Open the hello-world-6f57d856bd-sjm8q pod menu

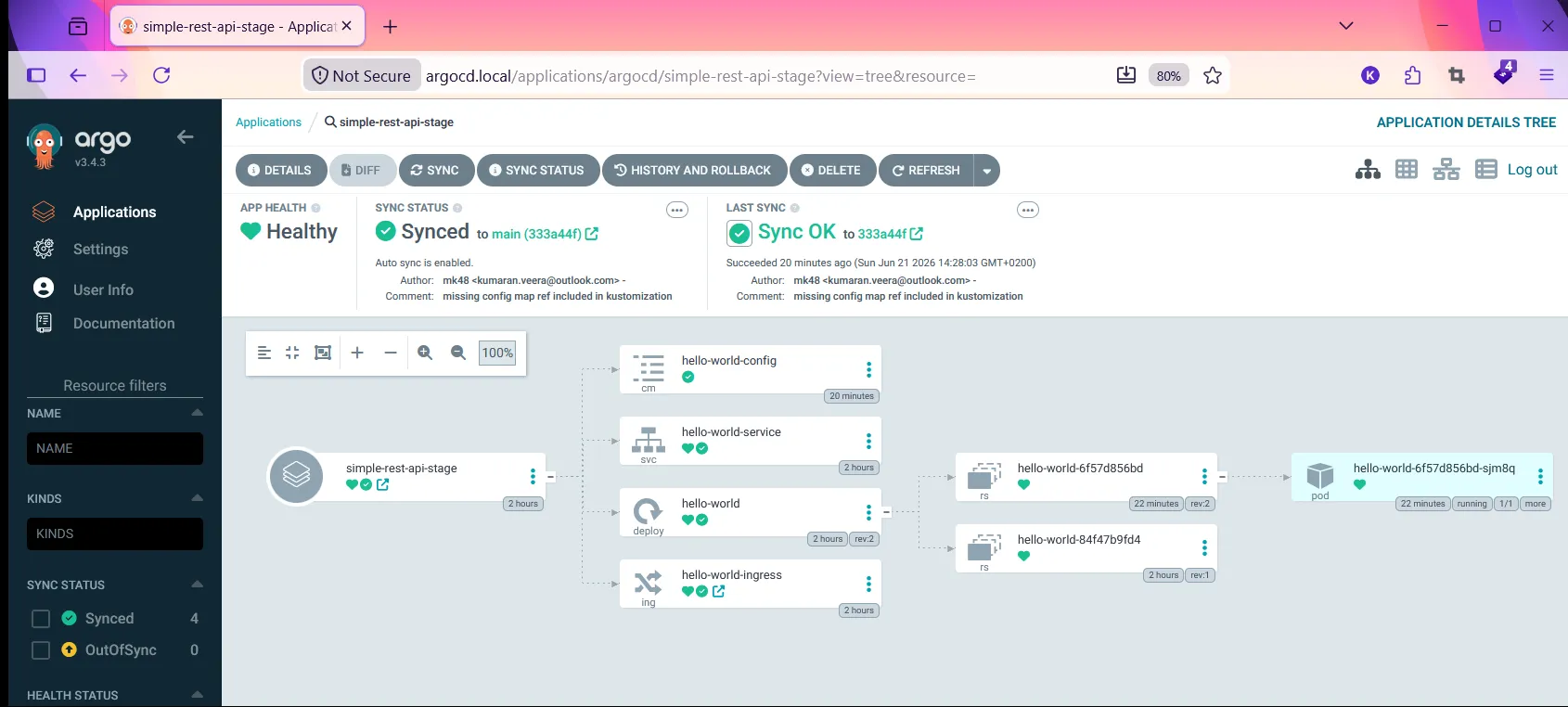click(x=1540, y=476)
